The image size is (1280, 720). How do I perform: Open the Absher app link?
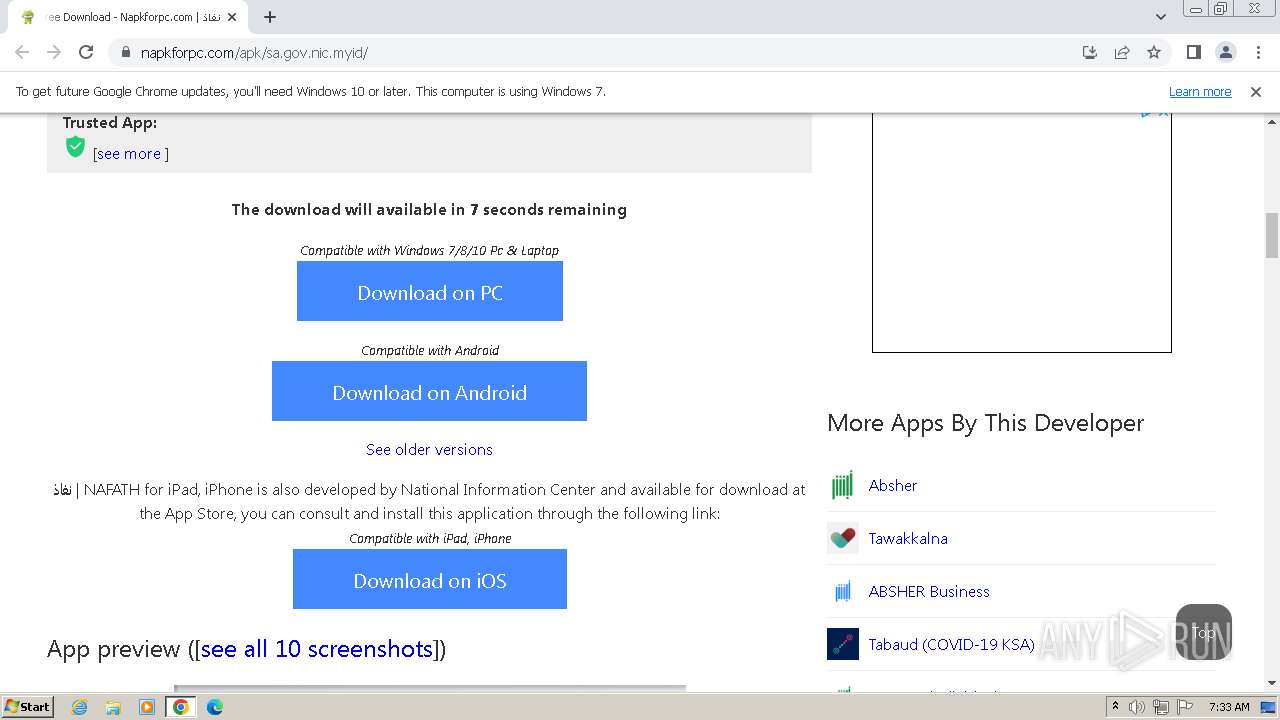892,485
